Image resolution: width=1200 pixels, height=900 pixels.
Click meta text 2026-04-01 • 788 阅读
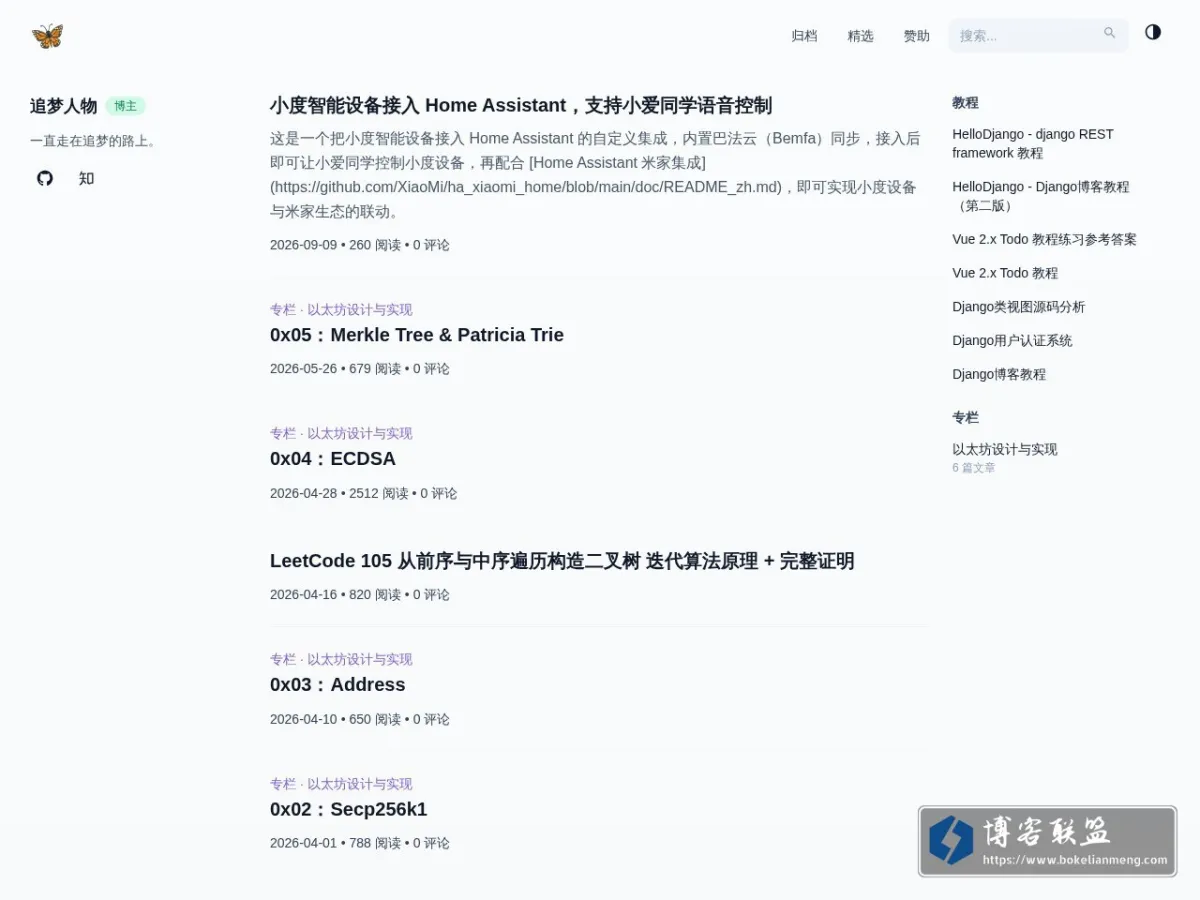[x=335, y=843]
